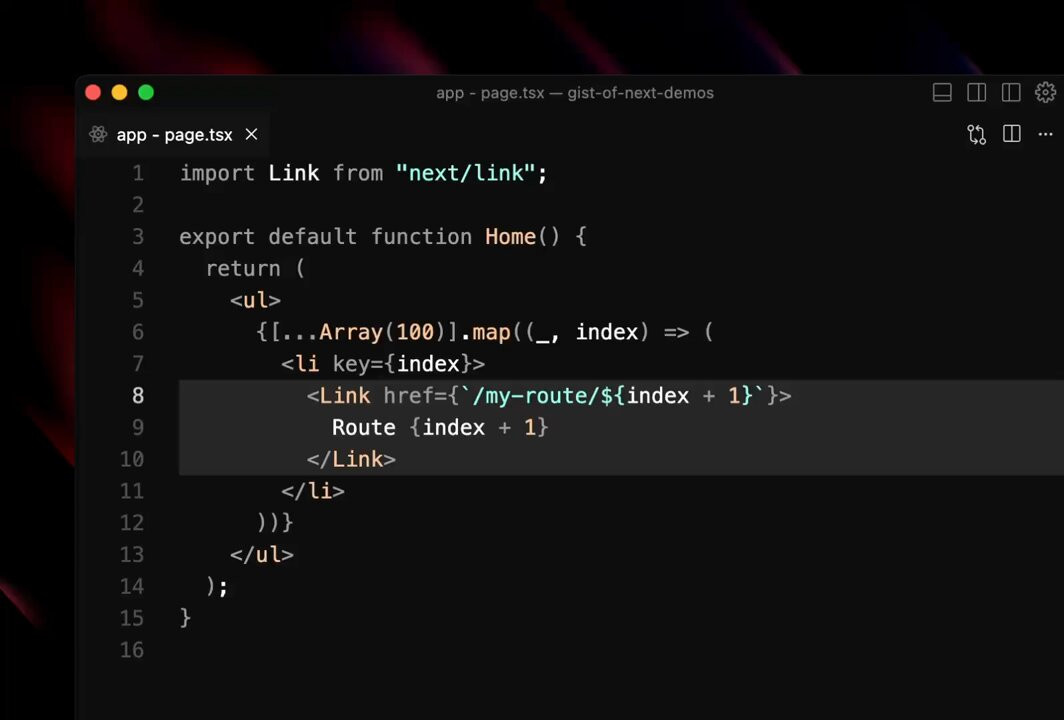Open the customize layout gear icon
The image size is (1064, 720).
click(x=1045, y=92)
